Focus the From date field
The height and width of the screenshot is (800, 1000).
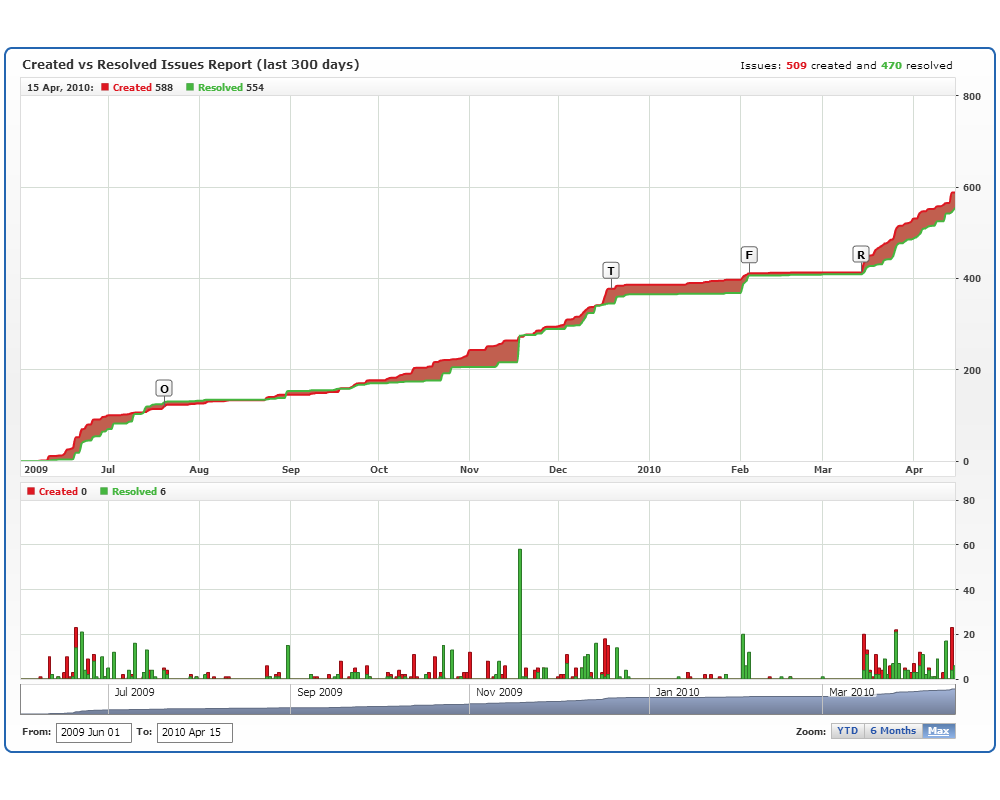pyautogui.click(x=93, y=732)
